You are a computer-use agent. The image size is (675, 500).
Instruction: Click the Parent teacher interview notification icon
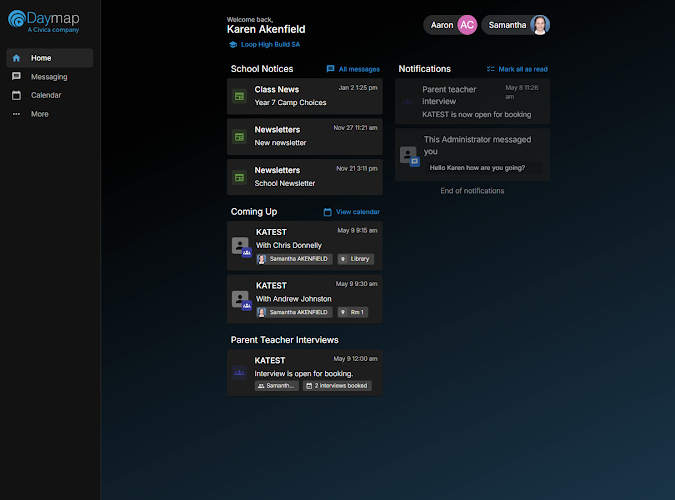pyautogui.click(x=407, y=102)
